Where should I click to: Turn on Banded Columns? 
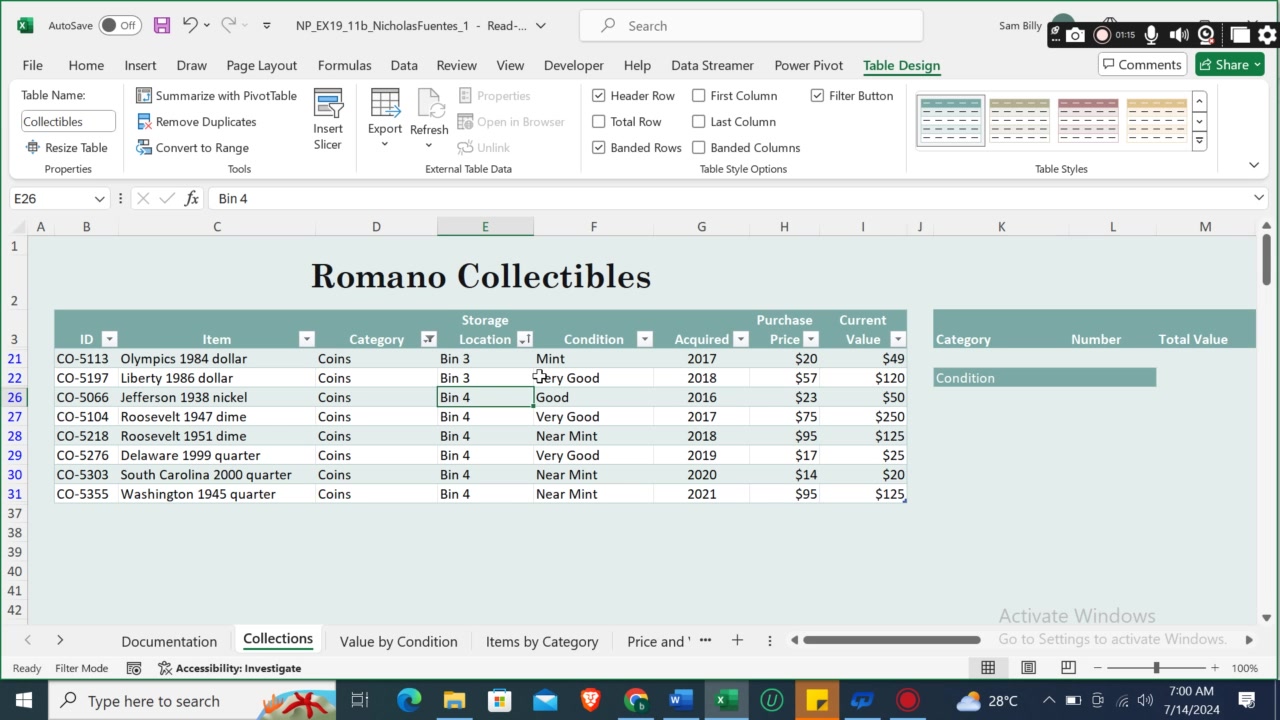pos(698,147)
